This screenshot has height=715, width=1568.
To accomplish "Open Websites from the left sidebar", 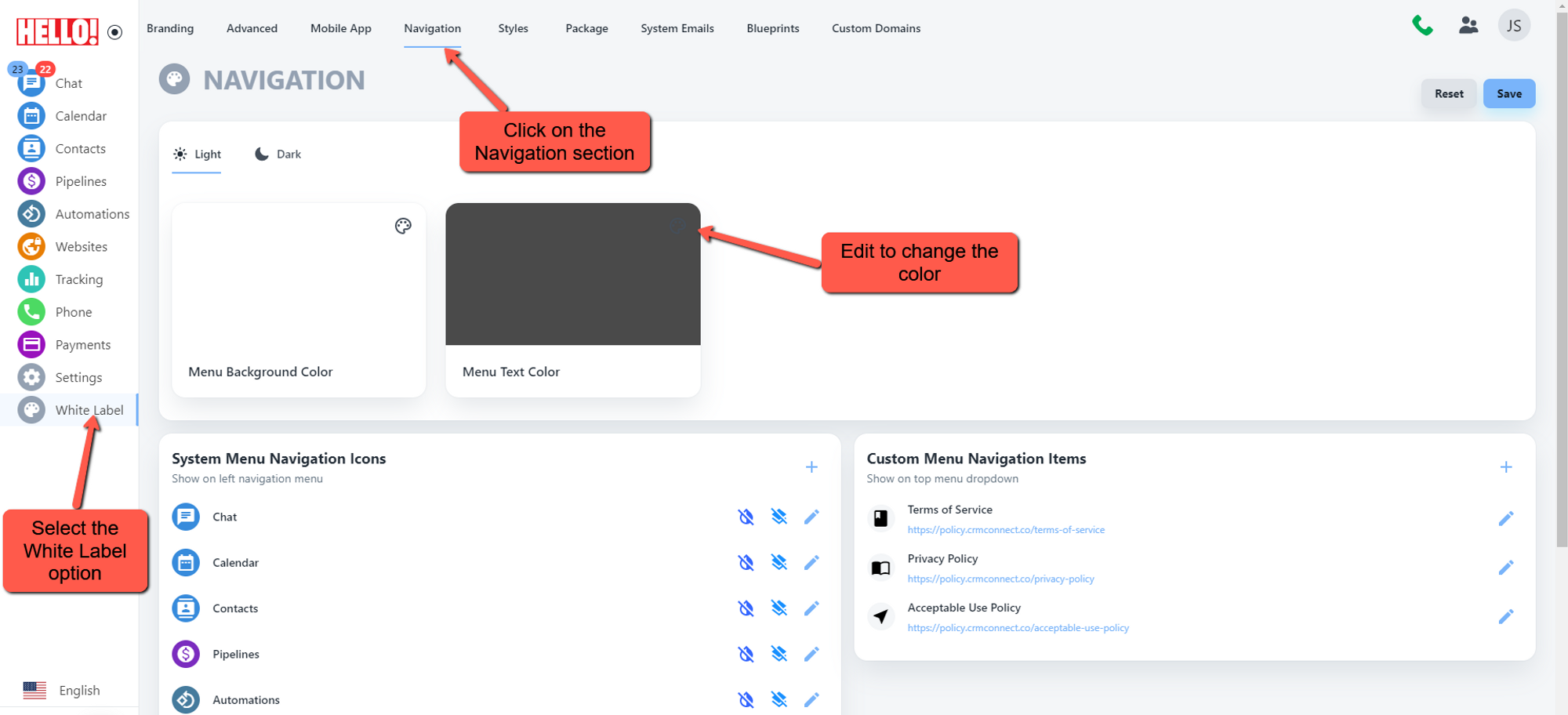I will [81, 247].
